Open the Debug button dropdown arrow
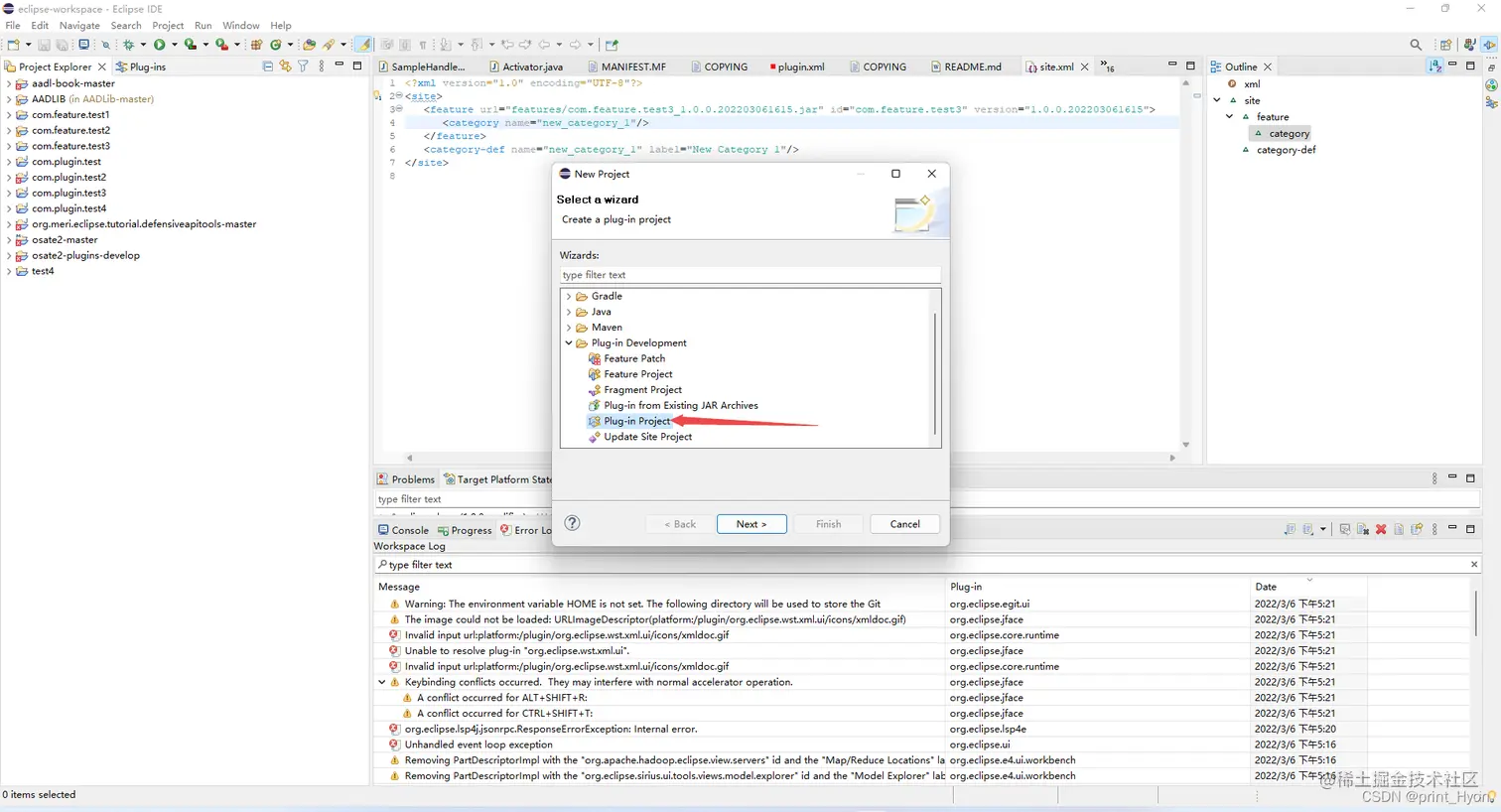This screenshot has width=1501, height=812. [x=143, y=45]
